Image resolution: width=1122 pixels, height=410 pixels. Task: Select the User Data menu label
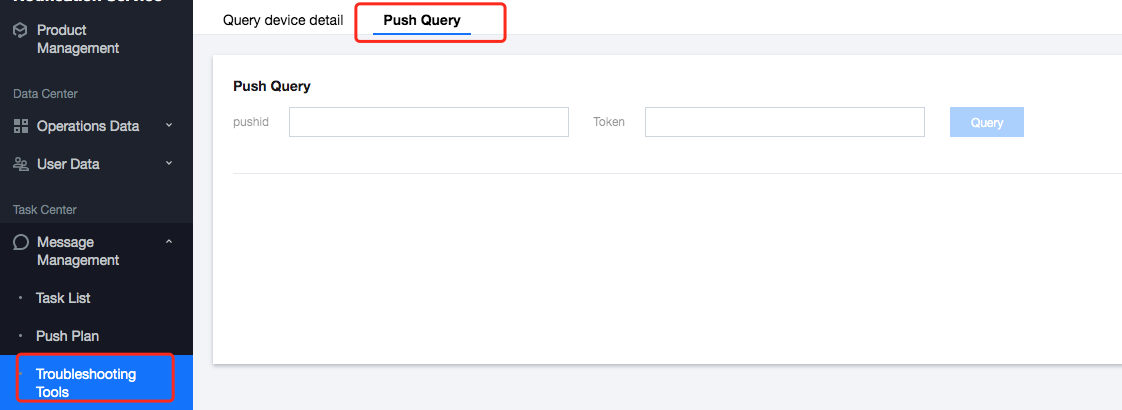coord(68,164)
